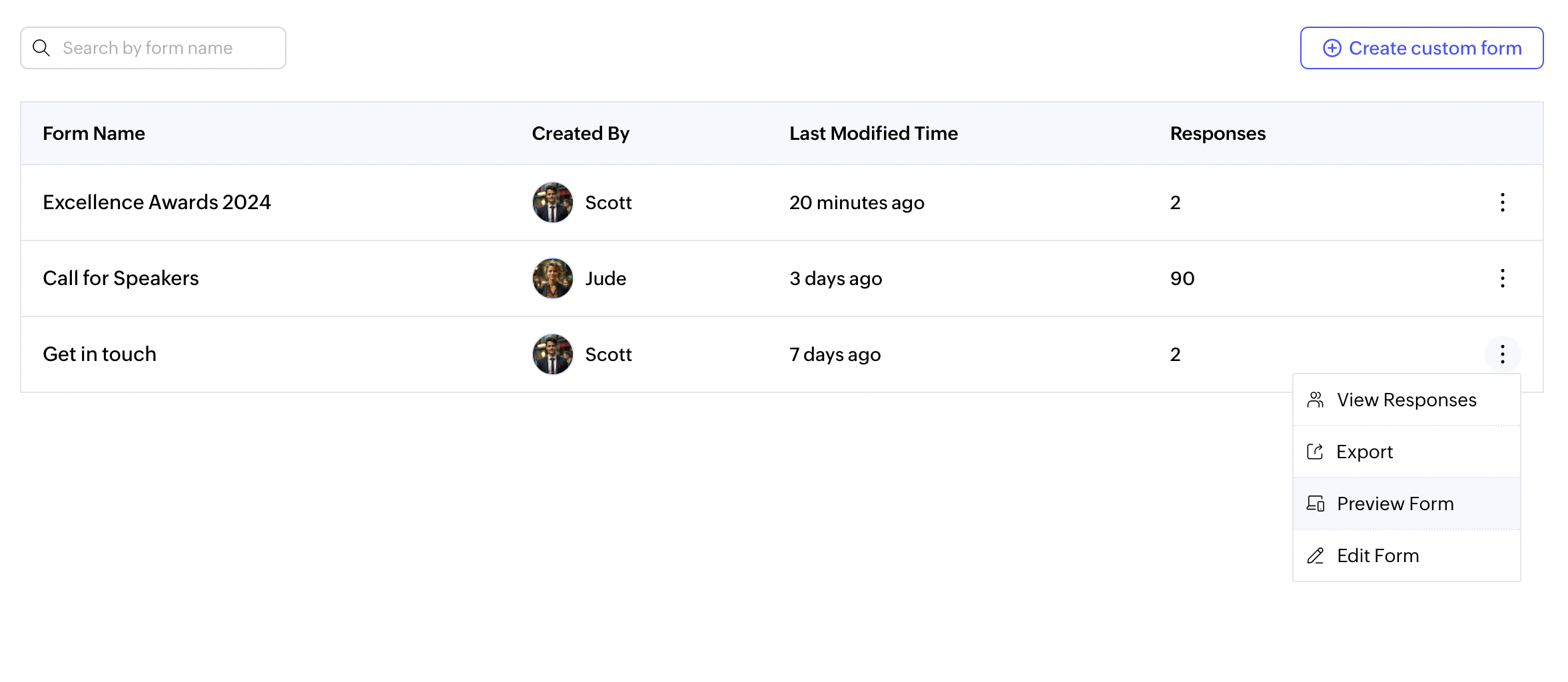Open the Call for Speakers three-dot menu
1568x682 pixels.
1502,278
